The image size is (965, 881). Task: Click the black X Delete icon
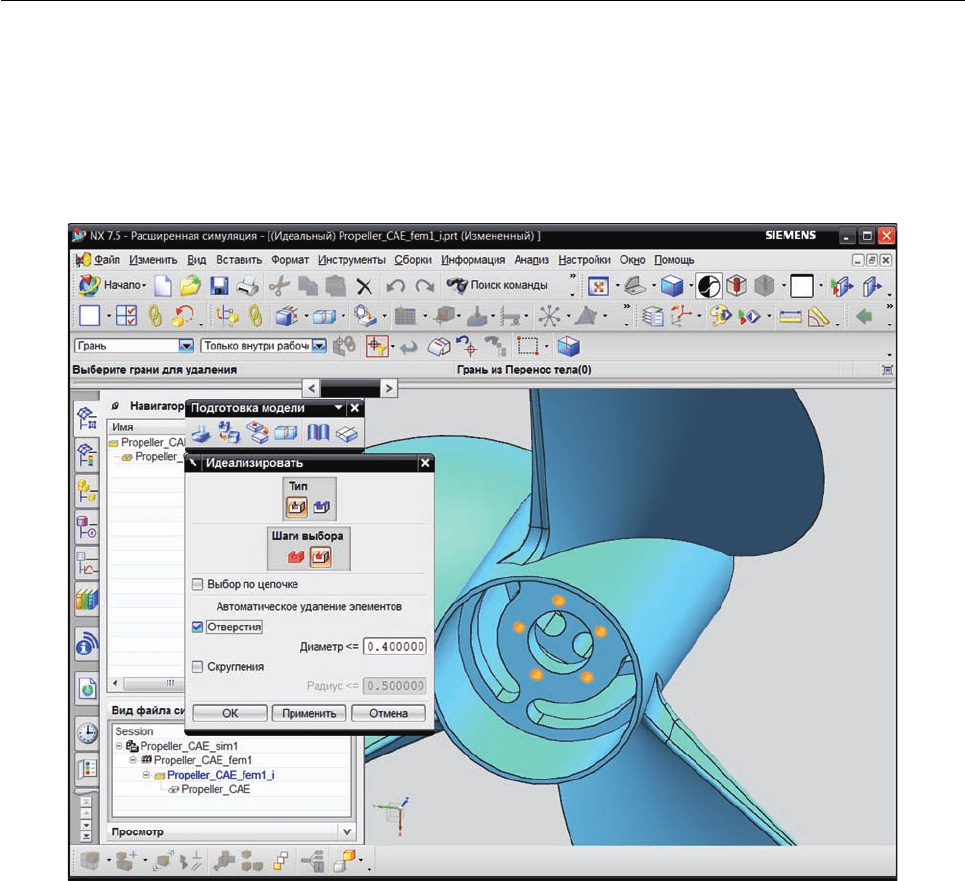point(364,286)
